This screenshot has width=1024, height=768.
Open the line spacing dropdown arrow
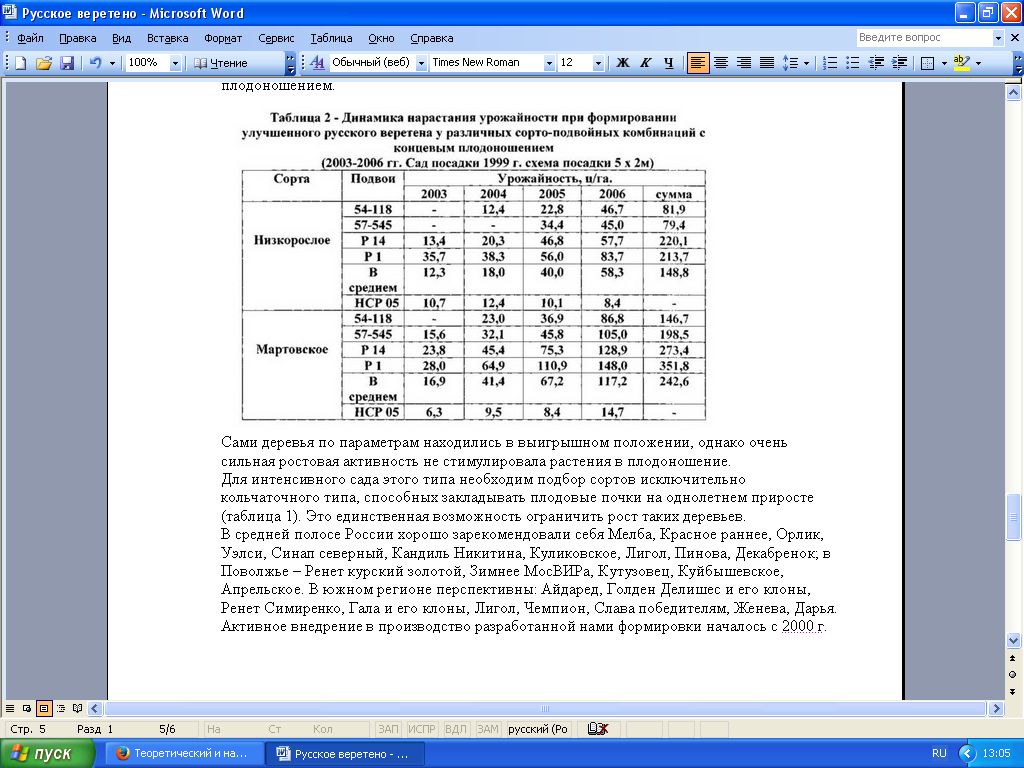pyautogui.click(x=806, y=63)
